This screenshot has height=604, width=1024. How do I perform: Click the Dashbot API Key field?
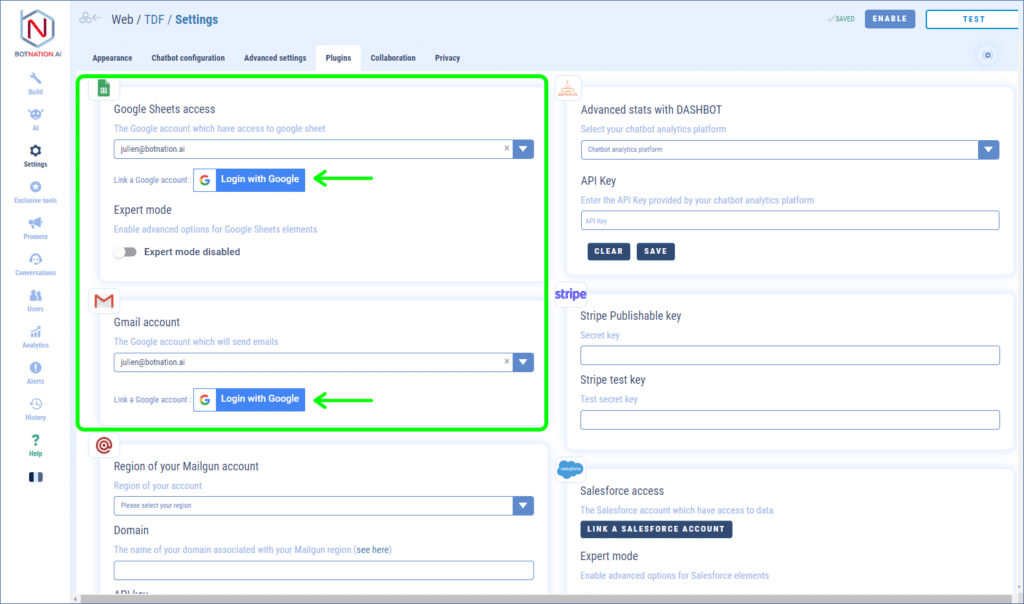pos(789,220)
